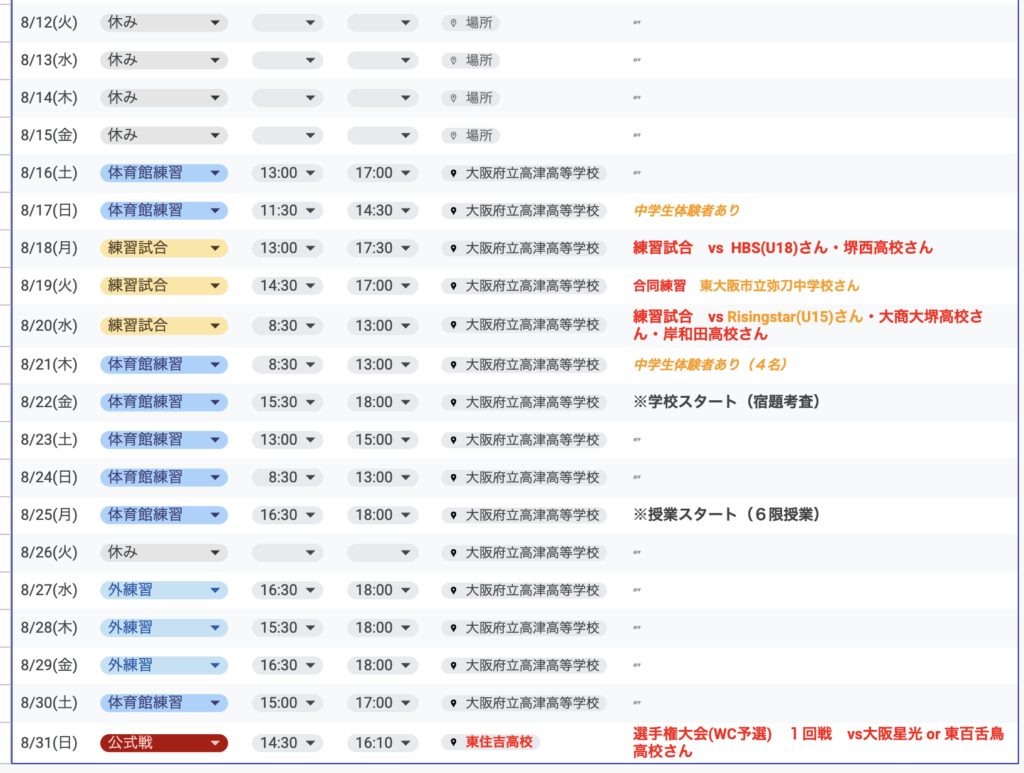Click the location pin icon on 8/22 row

click(455, 402)
